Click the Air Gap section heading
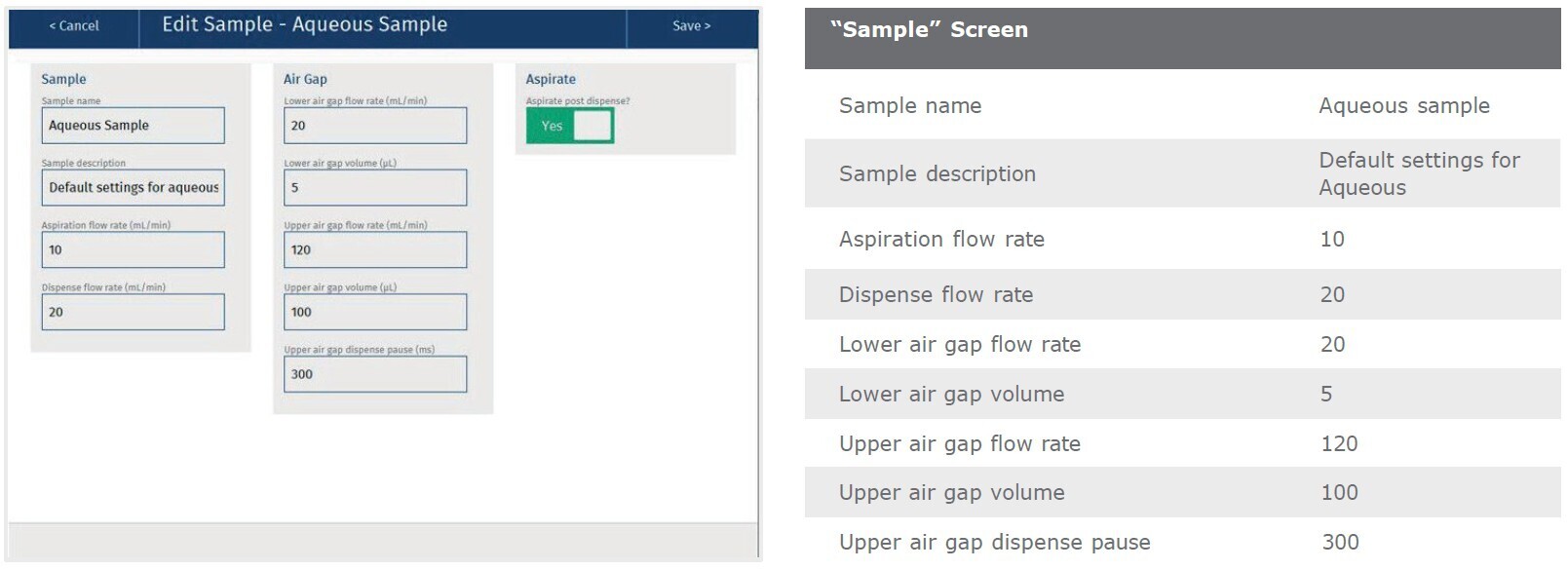Viewport: 1568px width, 570px height. tap(305, 79)
